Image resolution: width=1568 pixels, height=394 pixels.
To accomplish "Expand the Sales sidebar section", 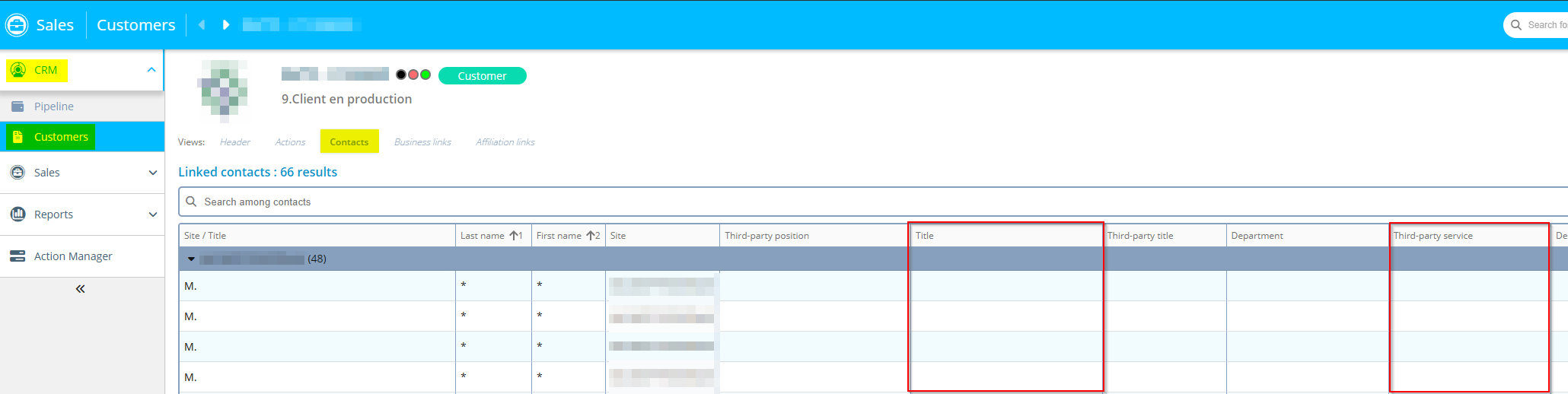I will coord(152,173).
